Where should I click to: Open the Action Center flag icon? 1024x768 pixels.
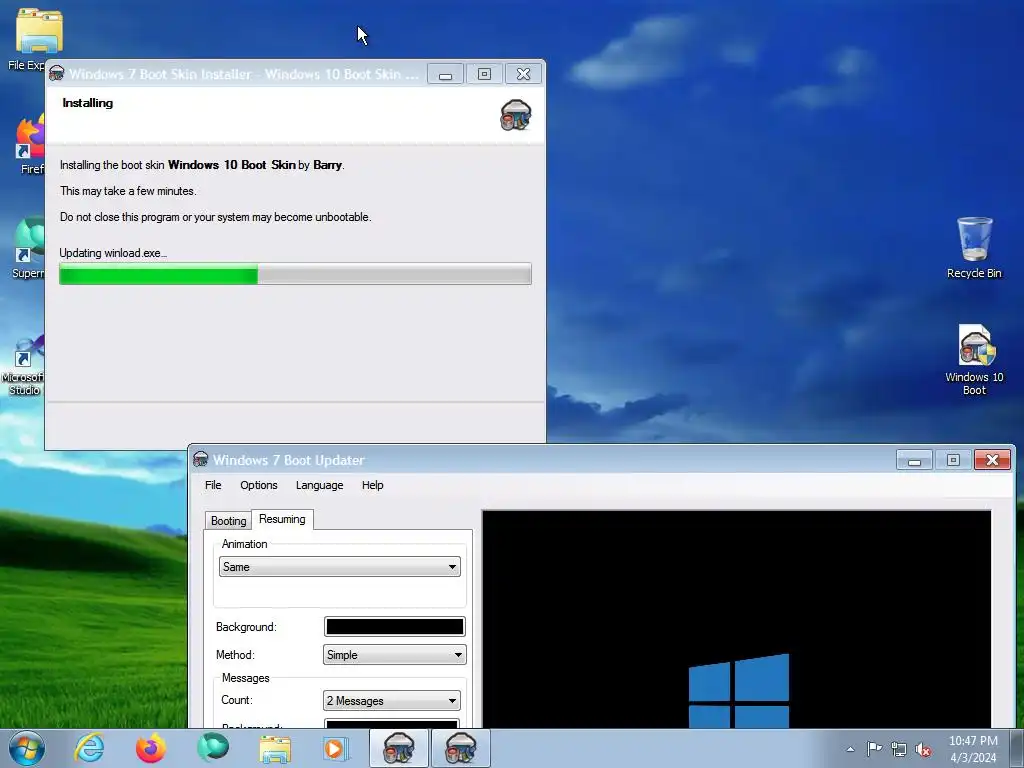tap(874, 749)
